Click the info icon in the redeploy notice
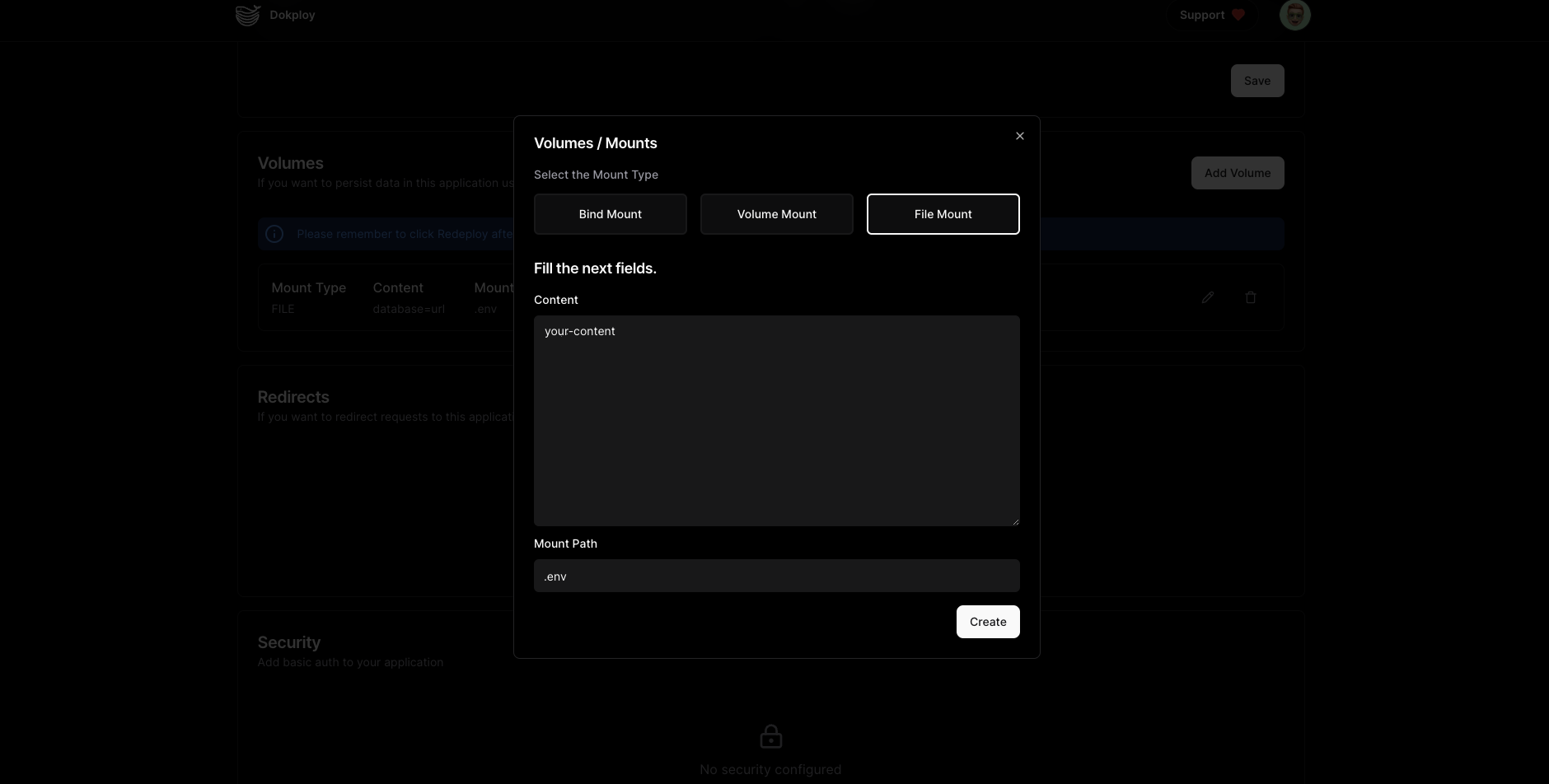Image resolution: width=1549 pixels, height=784 pixels. coord(274,234)
